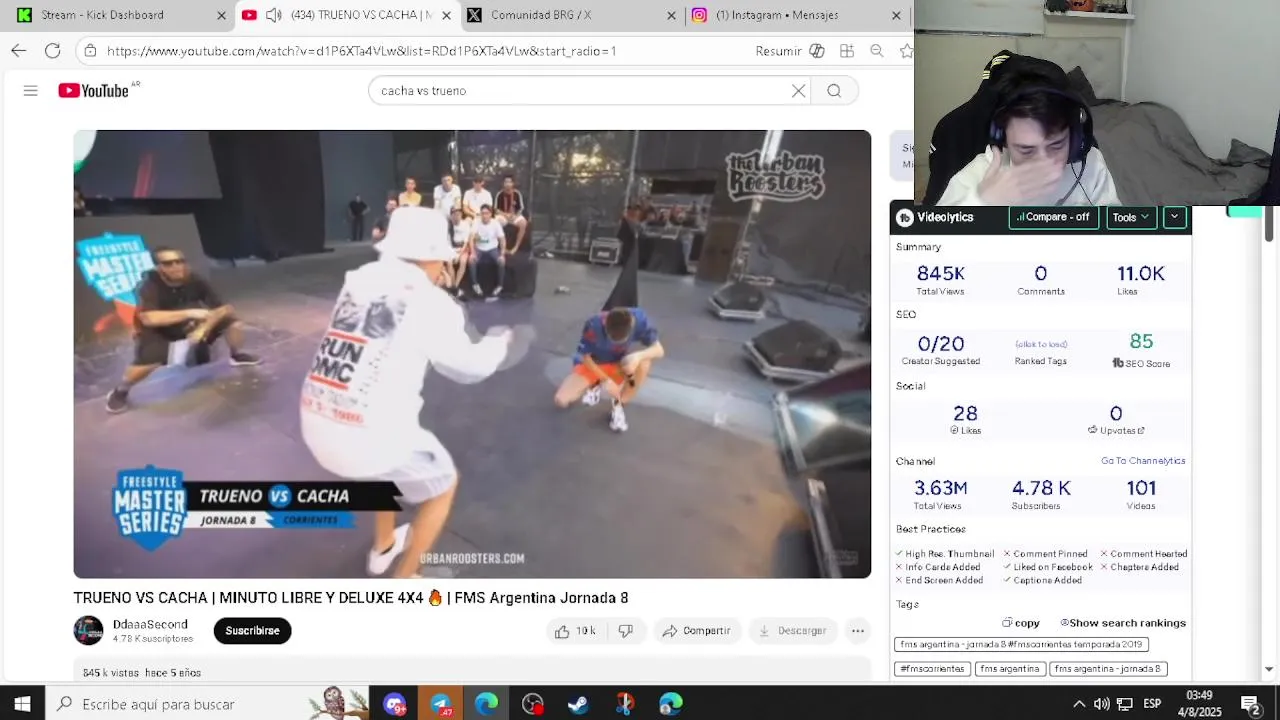
Task: Click the right-side panel scrollbar down arrow
Action: point(1269,669)
